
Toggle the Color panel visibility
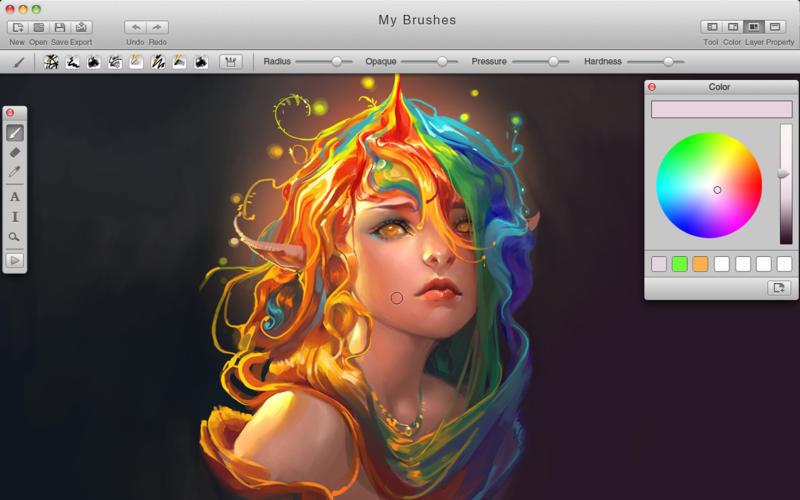(x=732, y=27)
